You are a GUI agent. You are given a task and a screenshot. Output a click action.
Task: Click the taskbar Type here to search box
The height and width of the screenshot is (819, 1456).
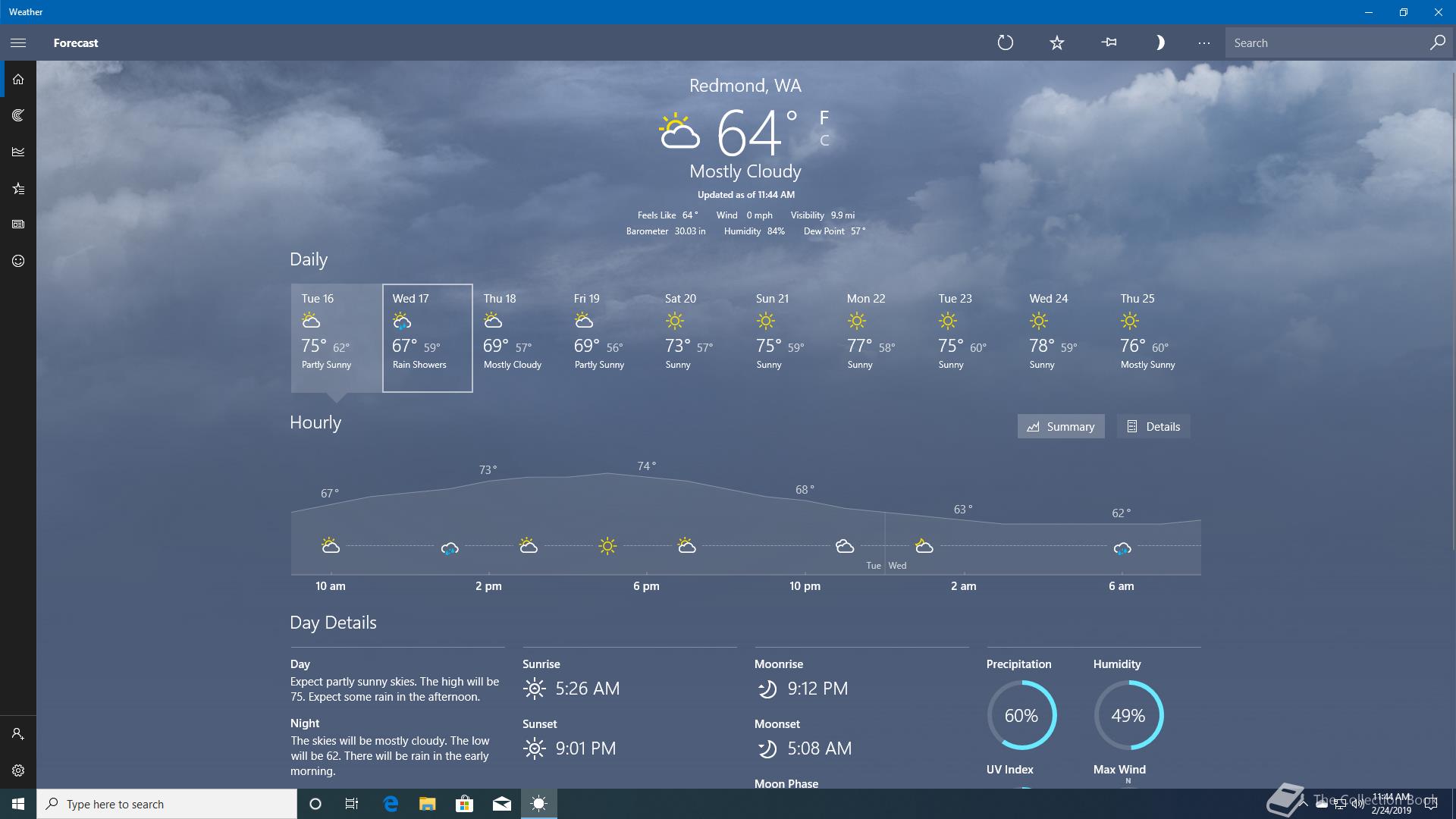(x=167, y=804)
